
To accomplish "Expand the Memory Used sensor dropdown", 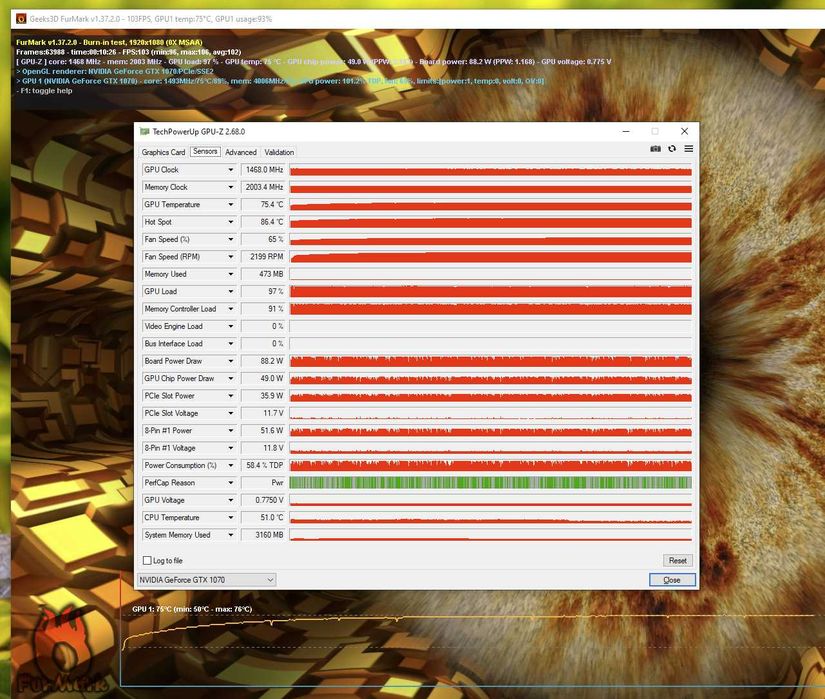I will [230, 274].
